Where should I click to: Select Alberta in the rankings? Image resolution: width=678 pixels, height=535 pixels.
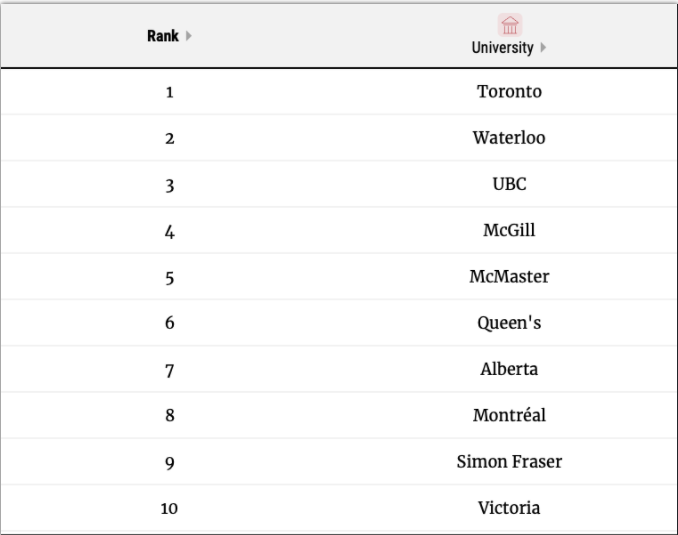point(509,369)
